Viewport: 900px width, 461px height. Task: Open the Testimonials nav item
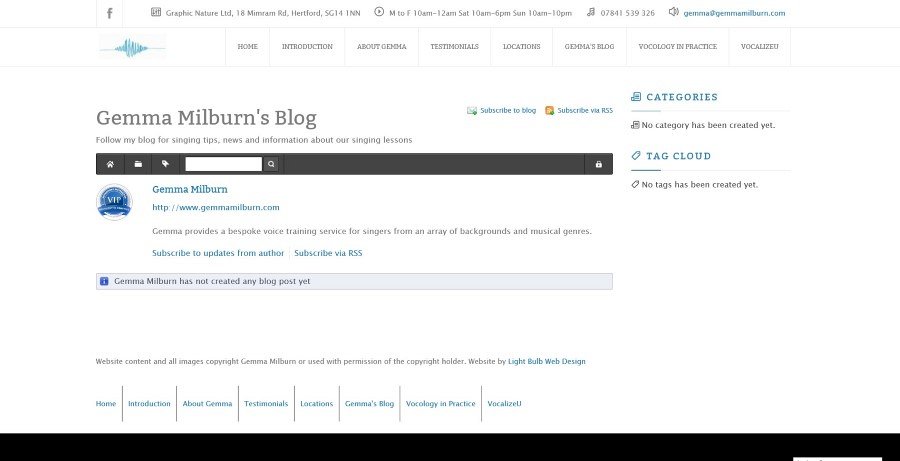(454, 47)
